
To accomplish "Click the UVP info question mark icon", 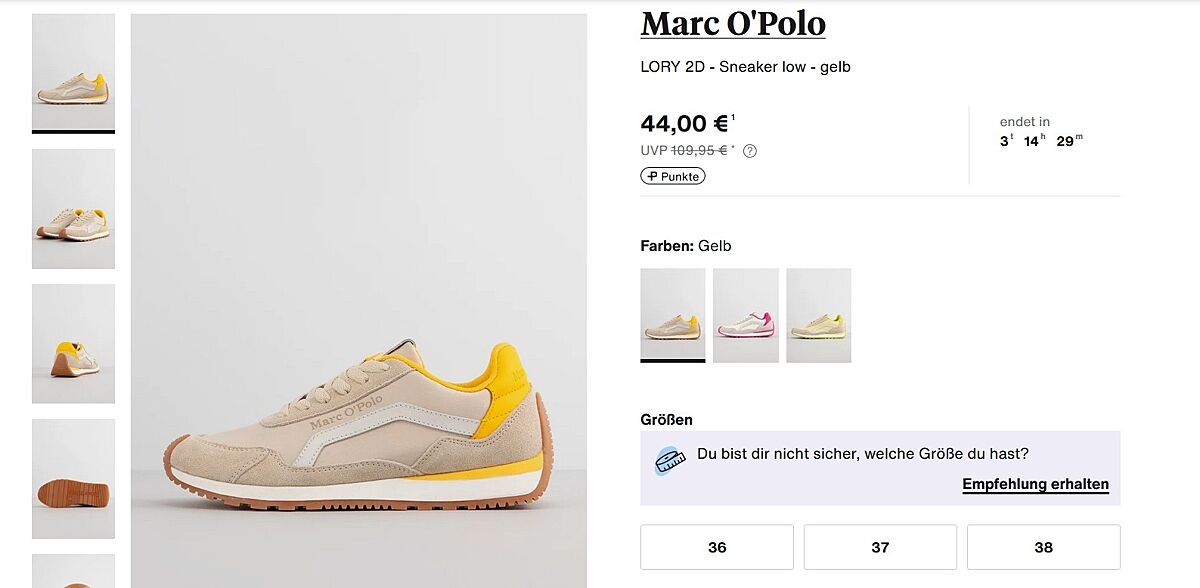I will coord(750,151).
